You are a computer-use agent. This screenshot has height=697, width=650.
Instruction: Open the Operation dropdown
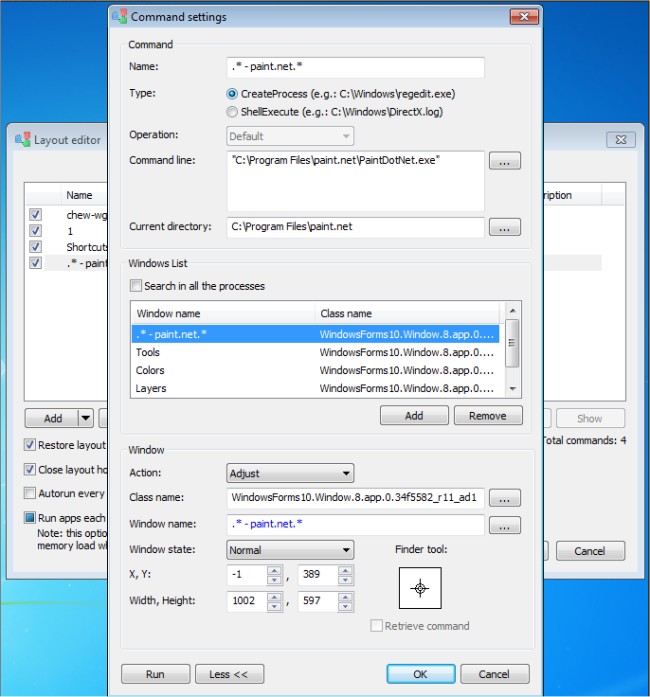290,136
